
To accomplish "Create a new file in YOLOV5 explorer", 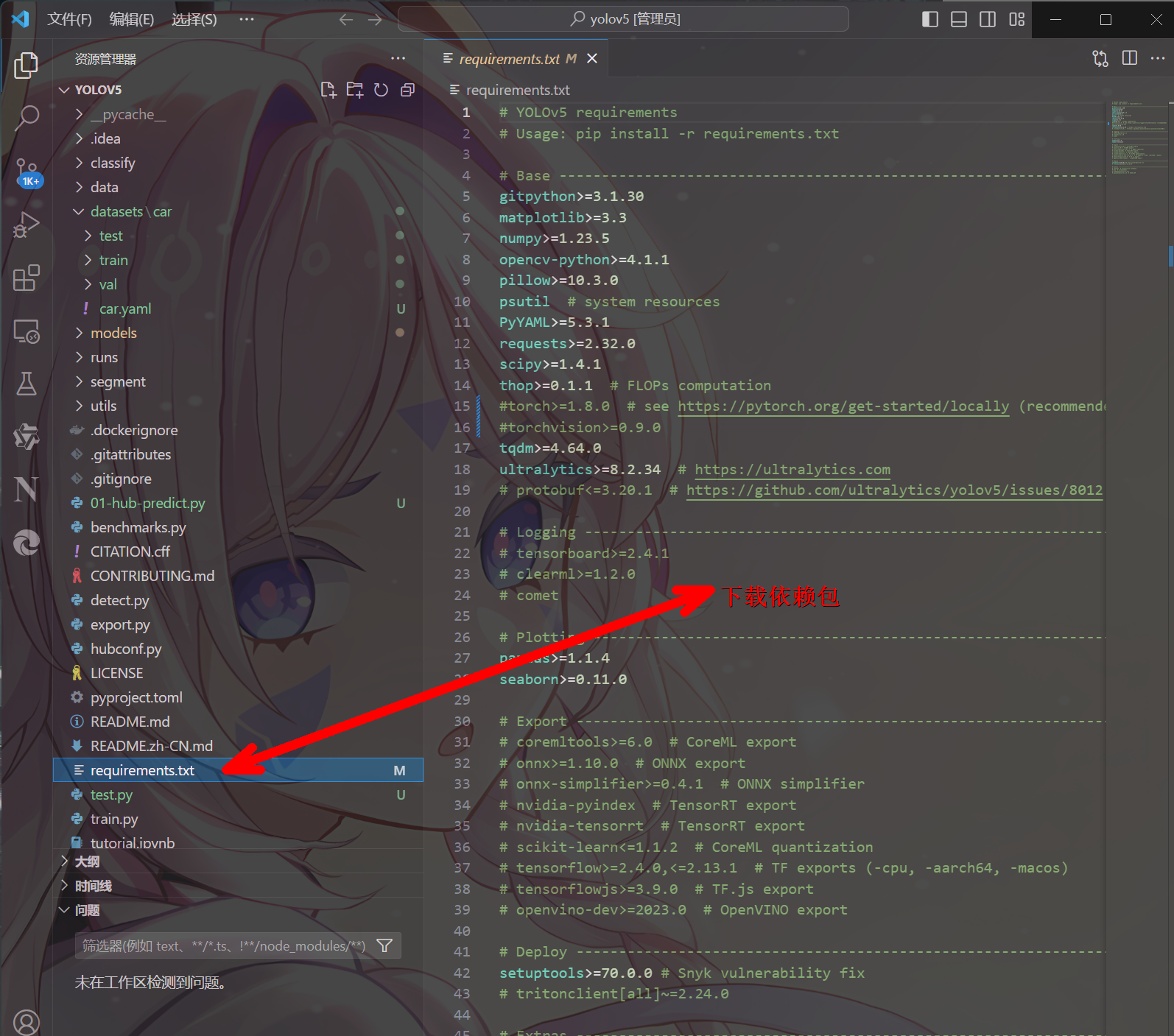I will pos(328,90).
